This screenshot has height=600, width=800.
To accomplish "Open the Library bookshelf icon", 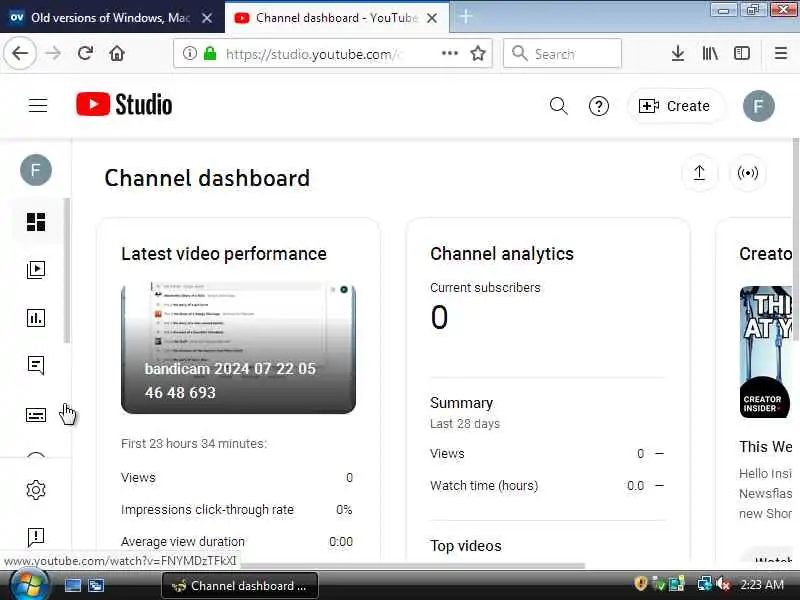I will pyautogui.click(x=710, y=53).
